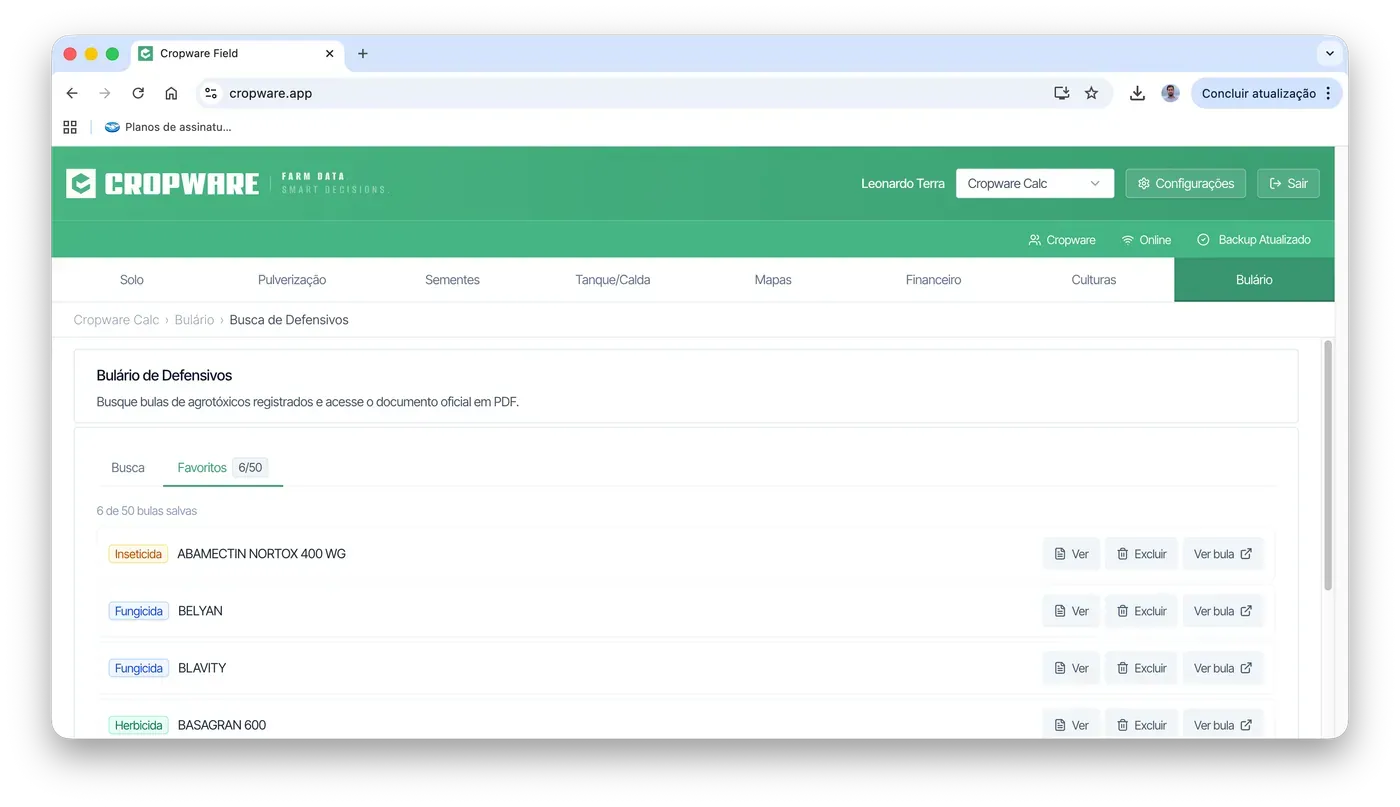Open the browser apps grid in the bookmarks bar
This screenshot has height=807, width=1400.
pyautogui.click(x=70, y=127)
